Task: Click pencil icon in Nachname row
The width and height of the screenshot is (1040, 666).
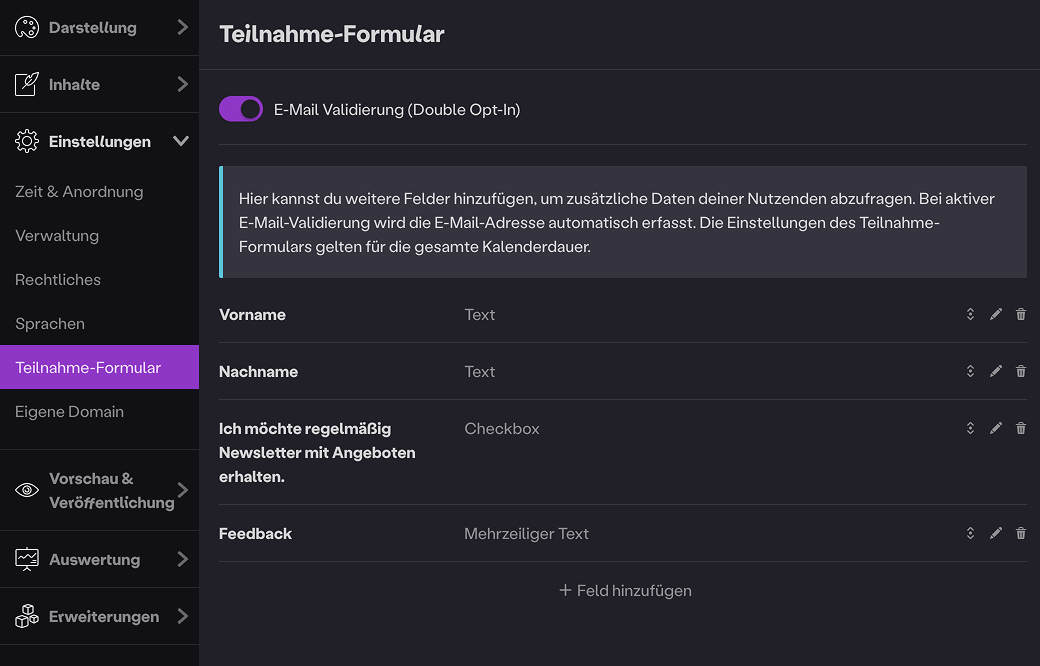Action: pyautogui.click(x=995, y=371)
